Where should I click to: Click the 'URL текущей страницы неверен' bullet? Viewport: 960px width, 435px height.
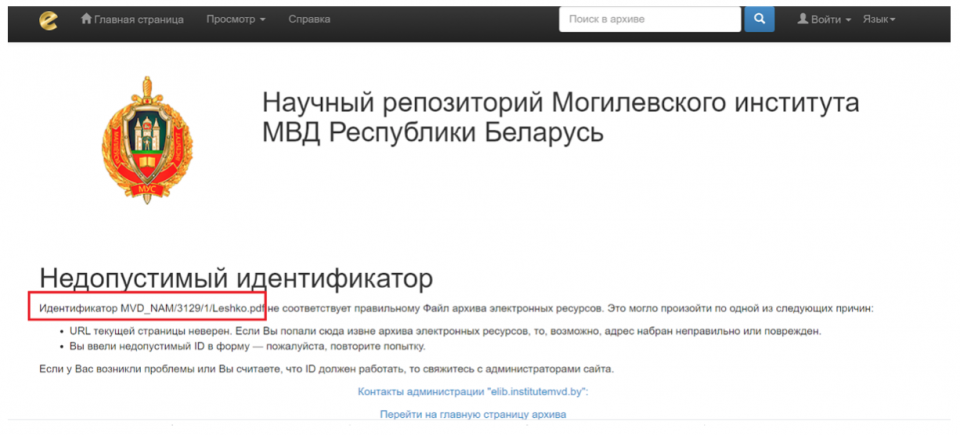(x=445, y=331)
